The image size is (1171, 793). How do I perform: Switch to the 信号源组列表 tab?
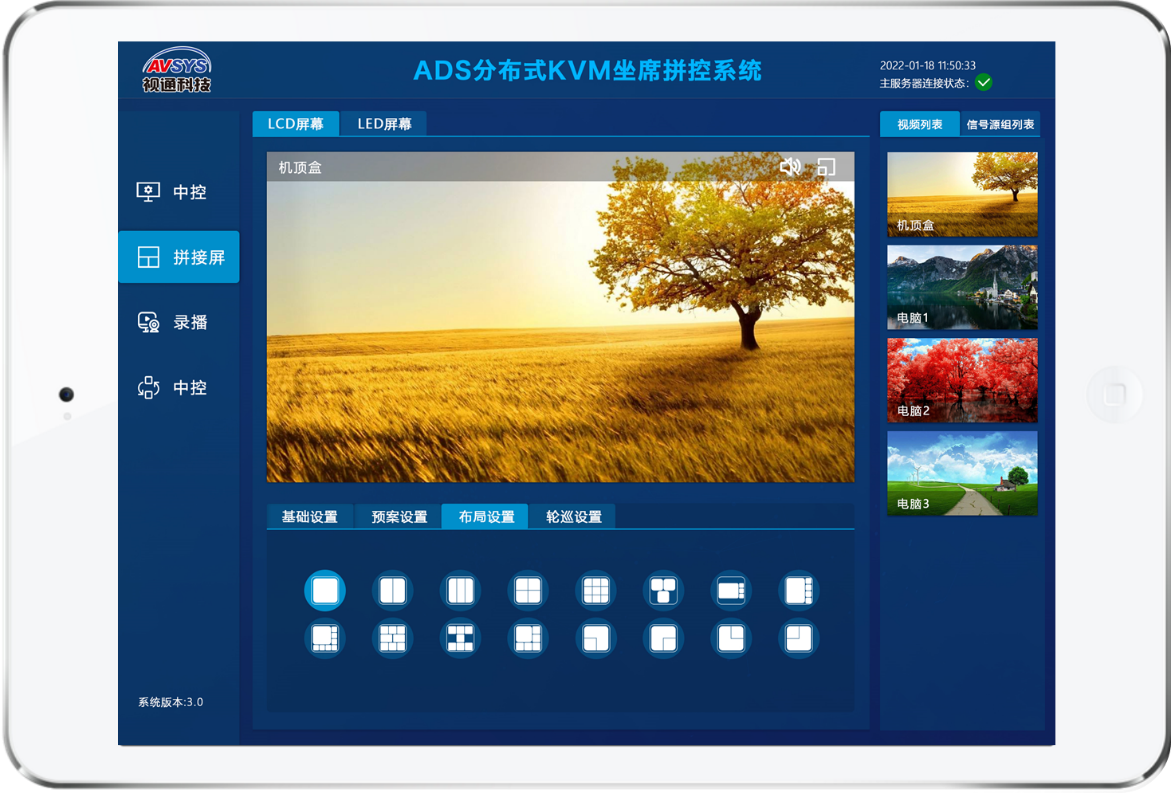[x=1000, y=124]
